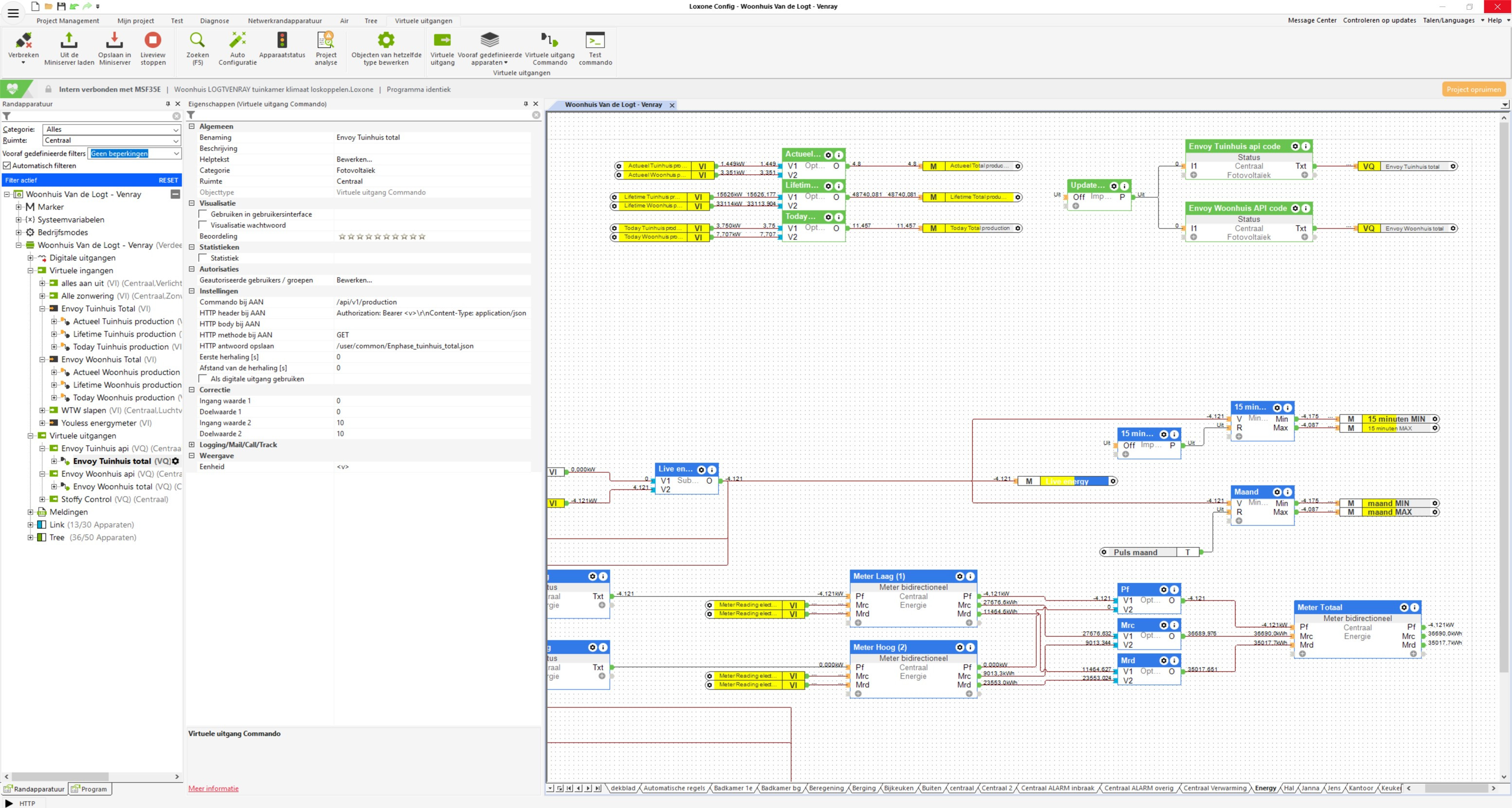Image resolution: width=1512 pixels, height=808 pixels.
Task: Click info icon on Maand block
Action: point(1287,492)
